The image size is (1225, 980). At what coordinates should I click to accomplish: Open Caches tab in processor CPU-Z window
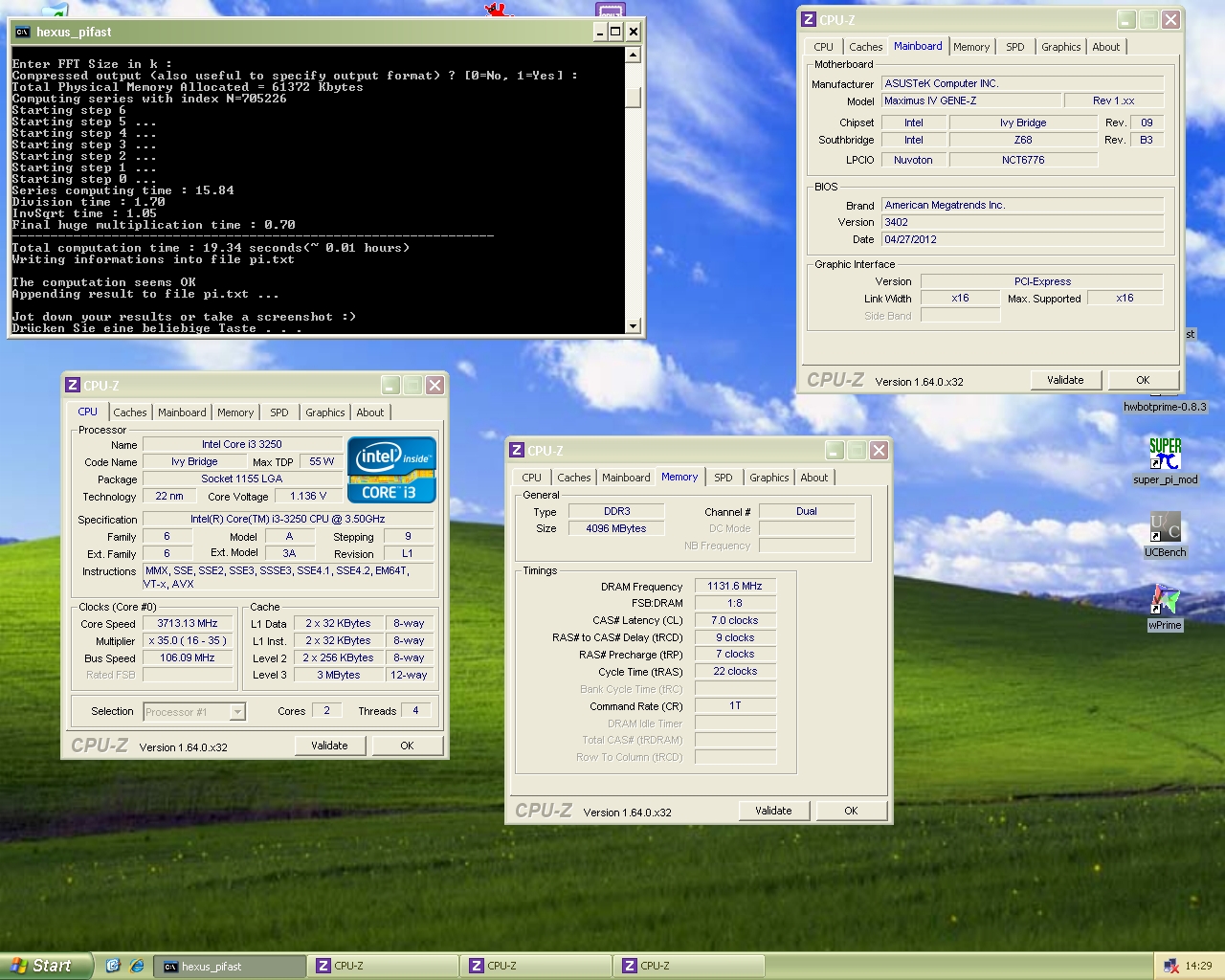(130, 412)
